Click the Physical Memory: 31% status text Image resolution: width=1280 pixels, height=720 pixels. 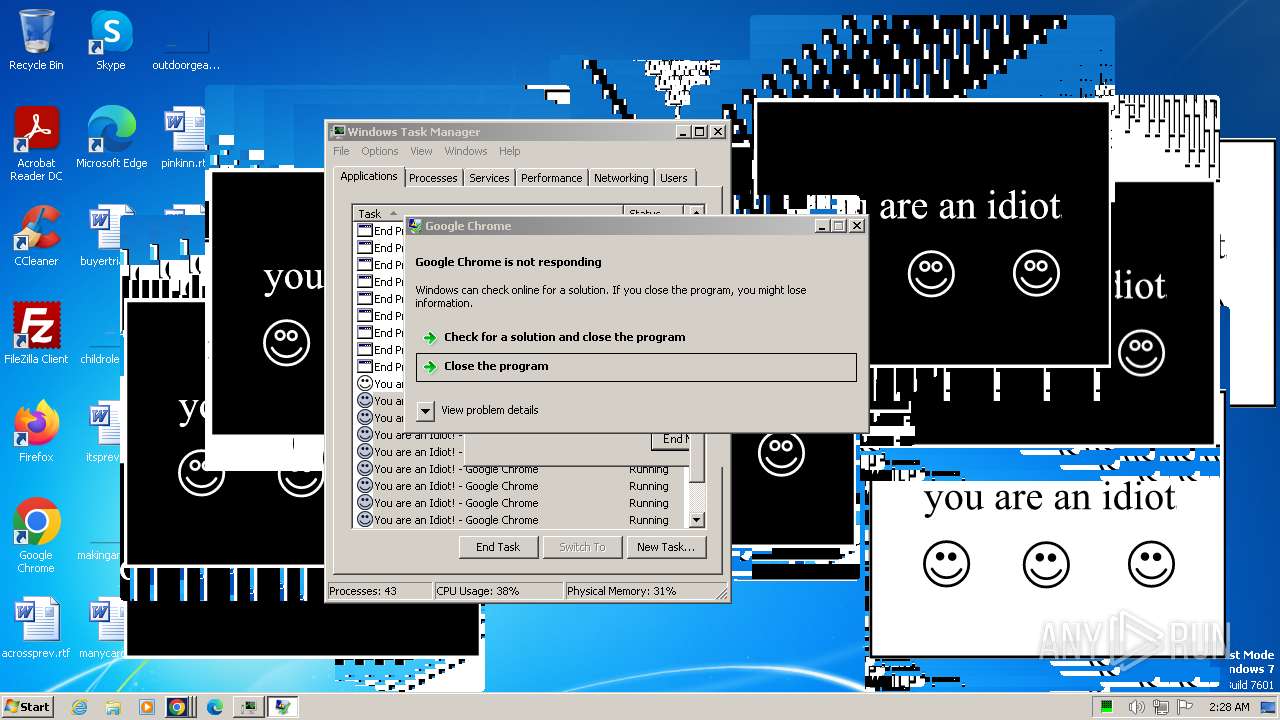coord(622,591)
